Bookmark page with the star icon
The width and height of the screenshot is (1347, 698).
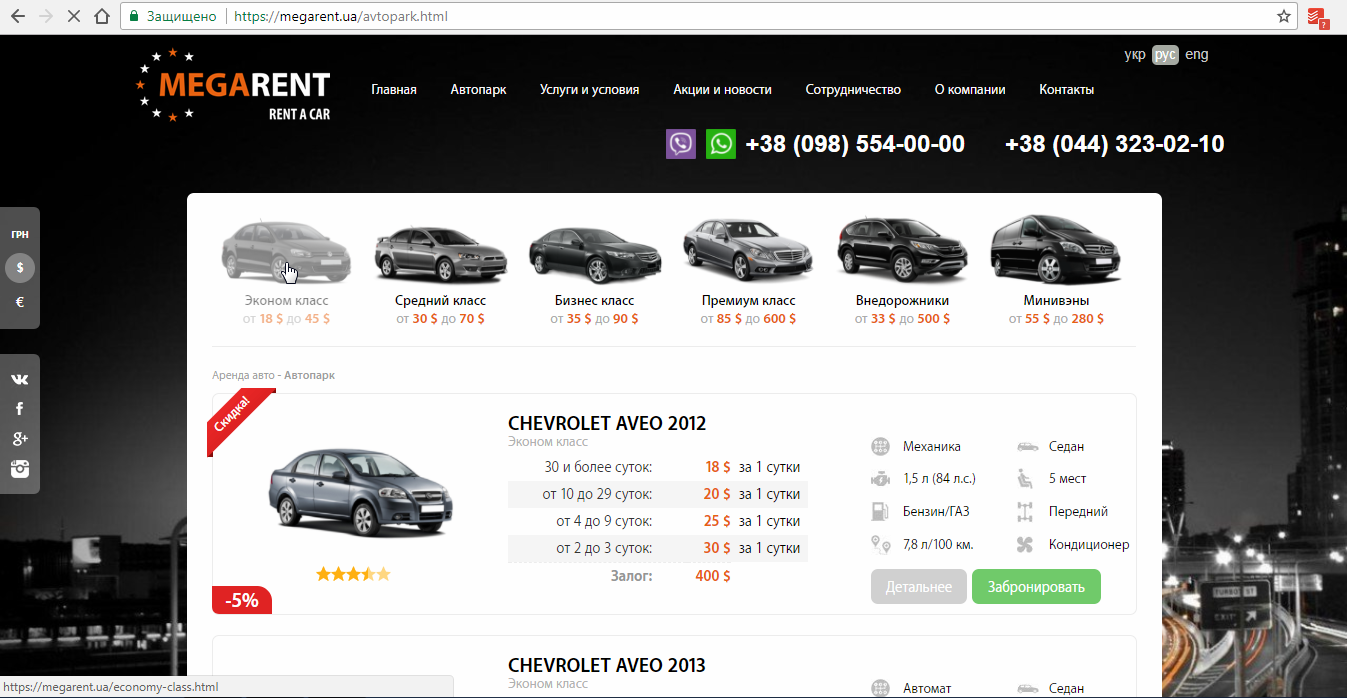[1284, 17]
